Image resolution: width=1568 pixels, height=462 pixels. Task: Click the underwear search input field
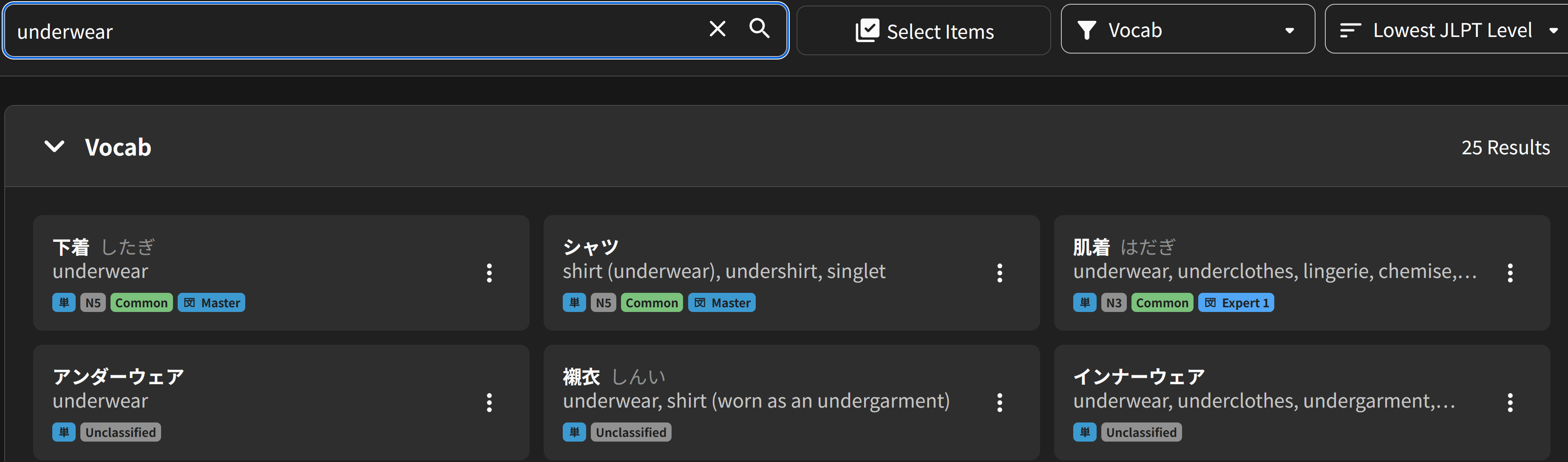tap(353, 31)
